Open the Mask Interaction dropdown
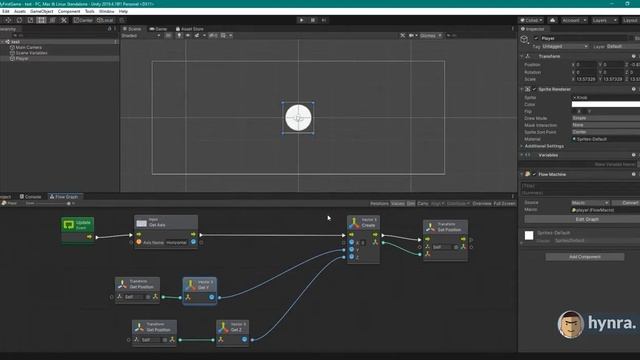 click(606, 125)
